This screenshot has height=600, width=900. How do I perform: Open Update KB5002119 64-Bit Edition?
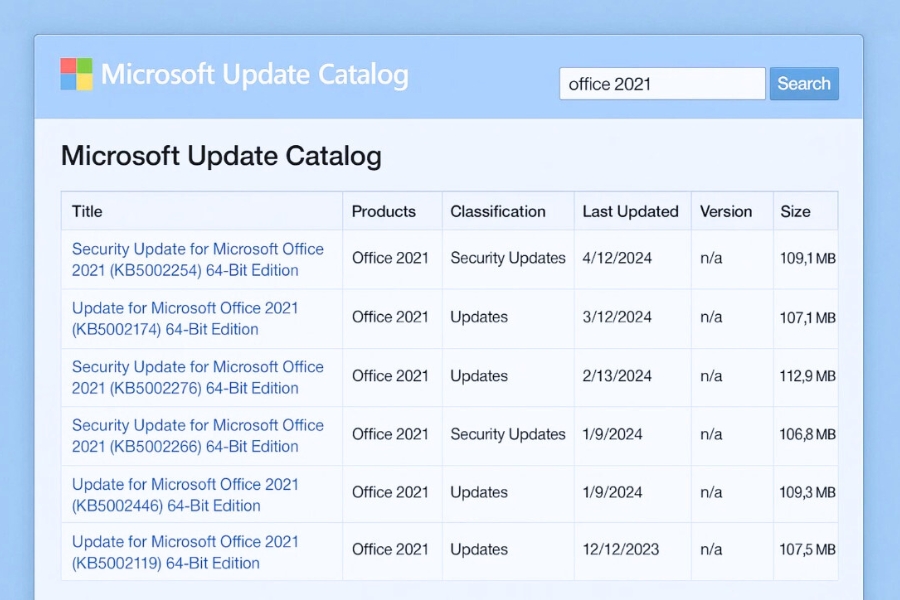185,552
